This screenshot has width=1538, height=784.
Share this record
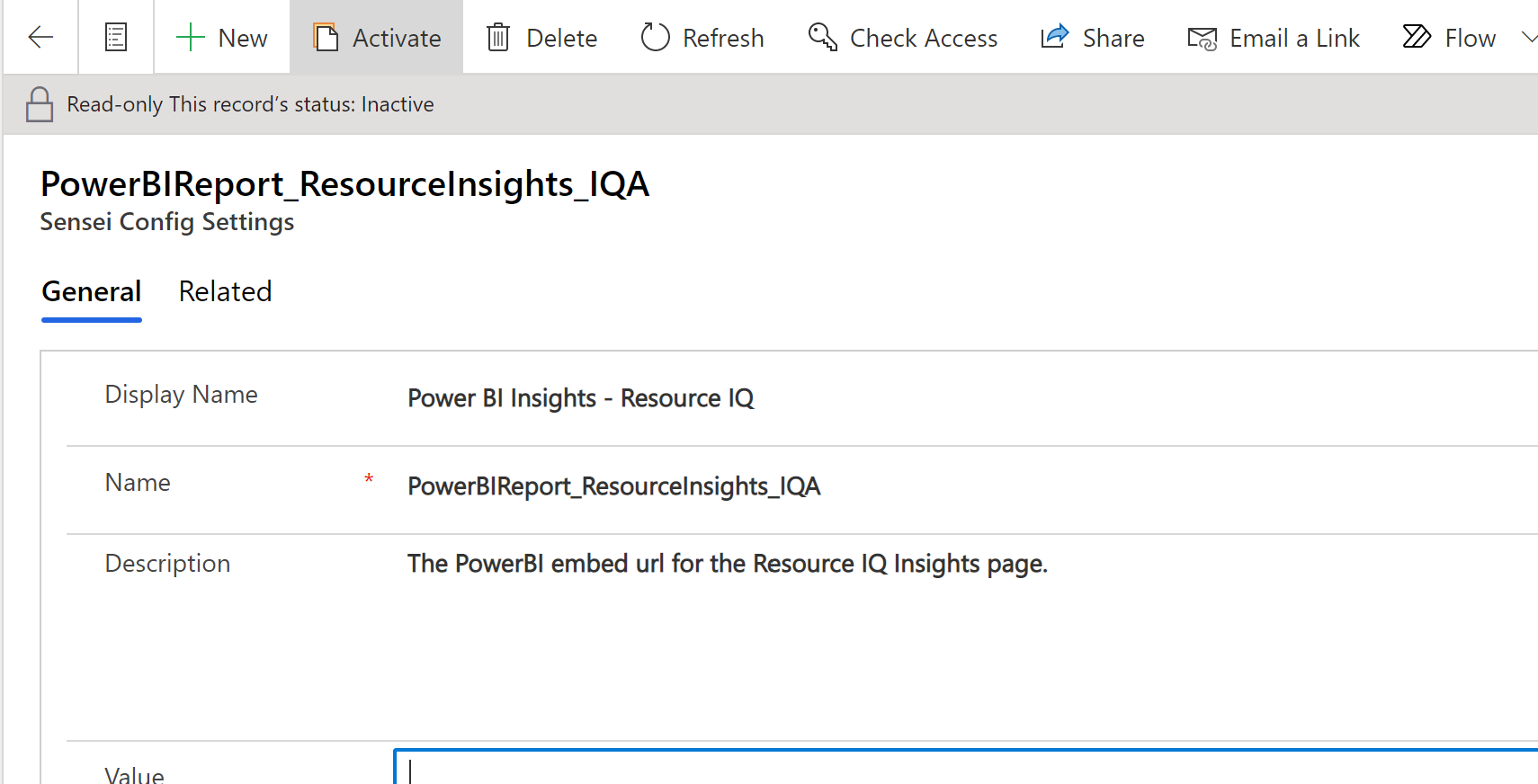(1093, 38)
